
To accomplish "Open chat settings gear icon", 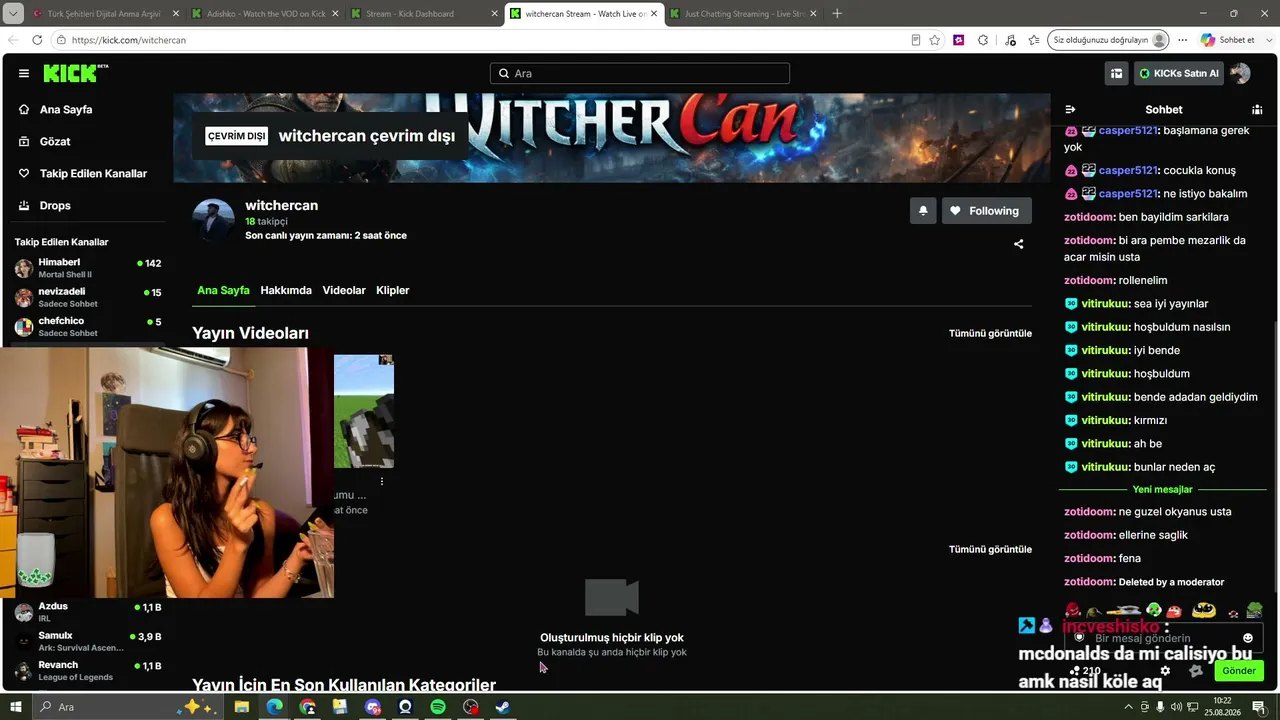I will coord(1165,671).
